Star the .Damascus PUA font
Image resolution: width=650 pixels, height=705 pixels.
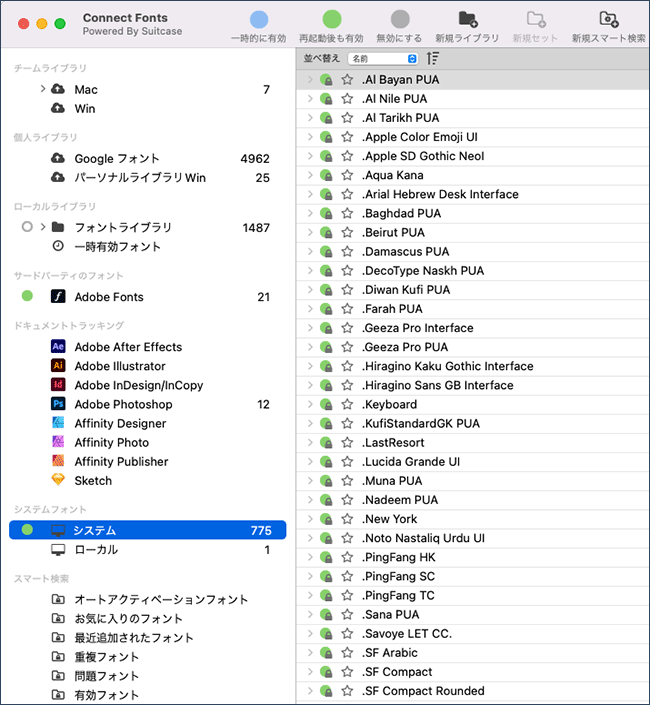pos(347,251)
